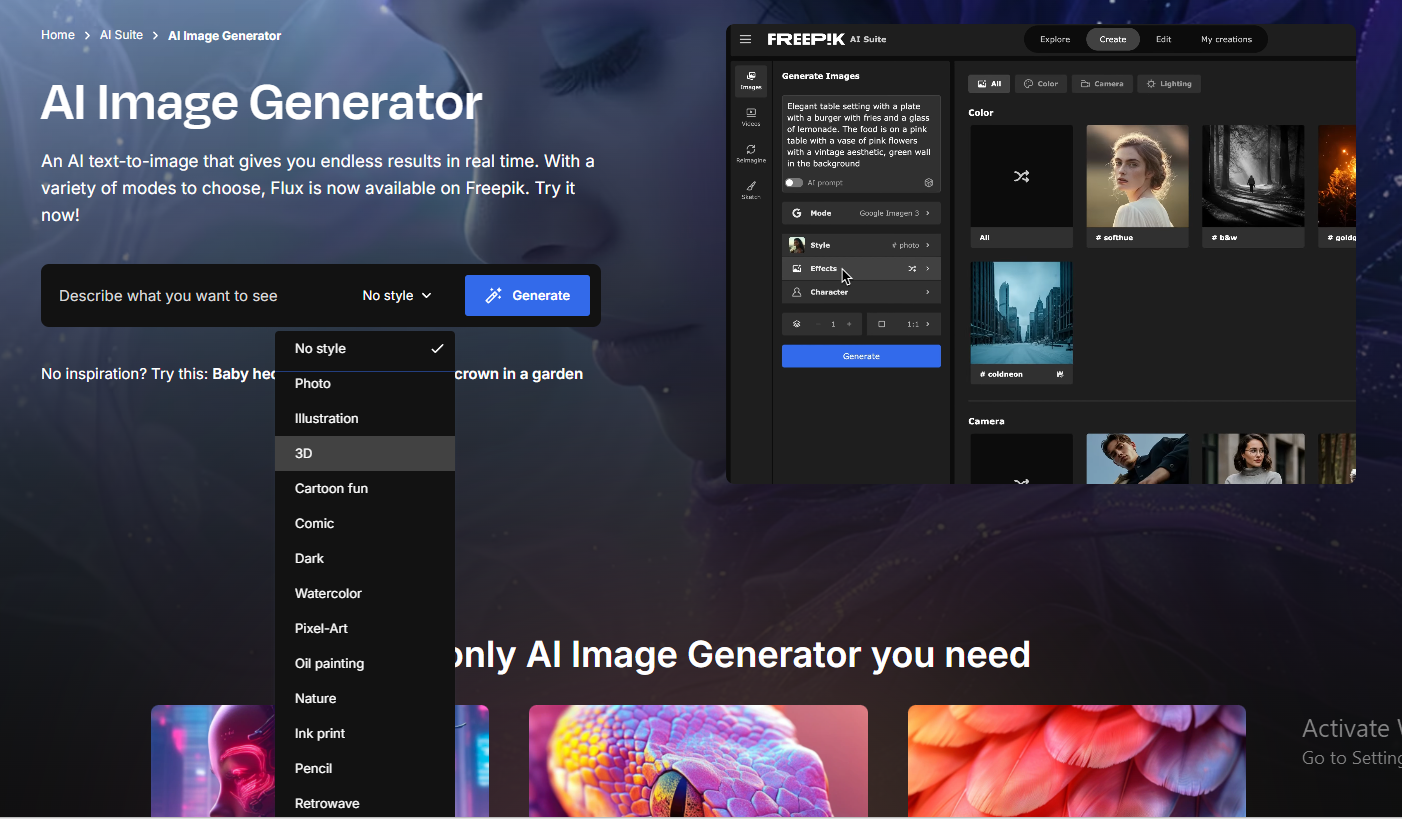
Task: Open the My creations tab
Action: [x=1226, y=39]
